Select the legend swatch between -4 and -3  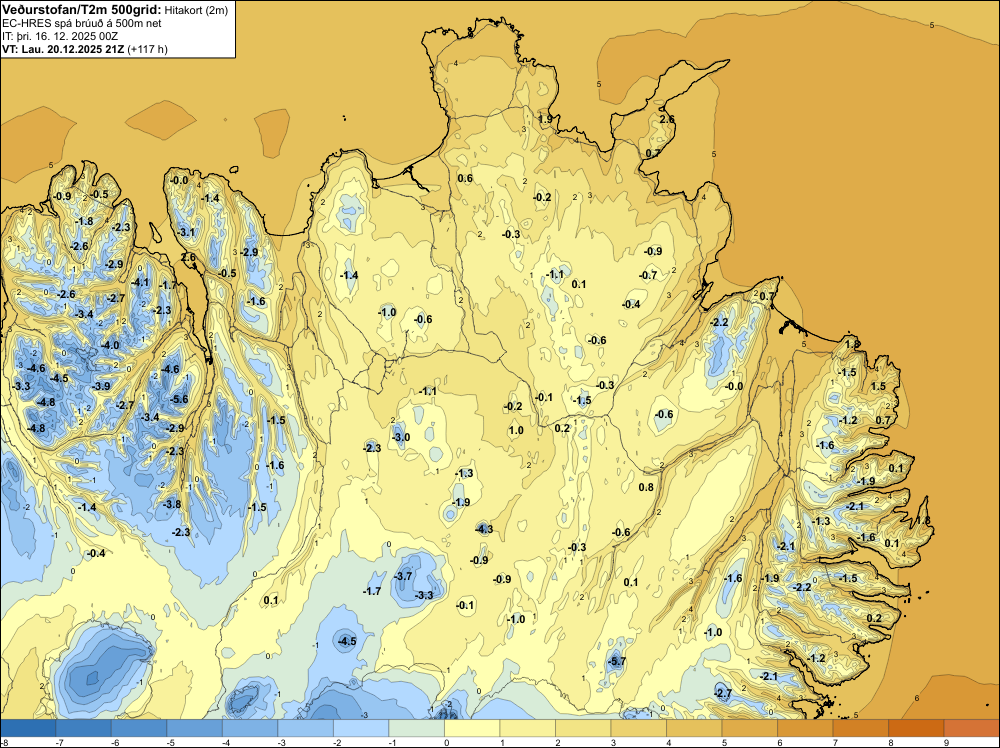pos(250,728)
